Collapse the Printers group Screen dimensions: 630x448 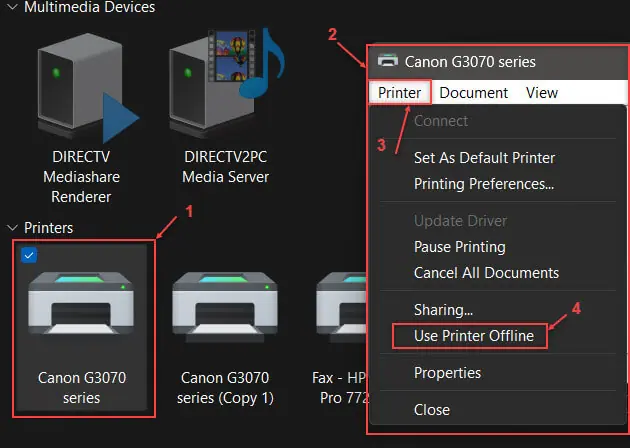pos(12,228)
